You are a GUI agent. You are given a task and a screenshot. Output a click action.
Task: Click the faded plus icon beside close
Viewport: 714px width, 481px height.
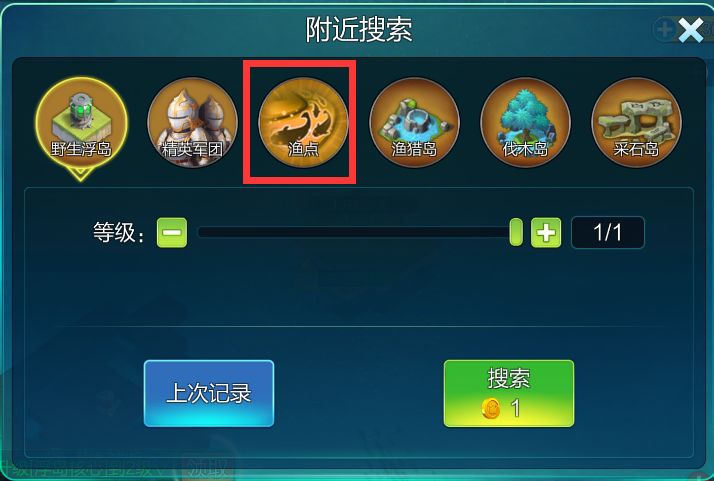[x=664, y=30]
